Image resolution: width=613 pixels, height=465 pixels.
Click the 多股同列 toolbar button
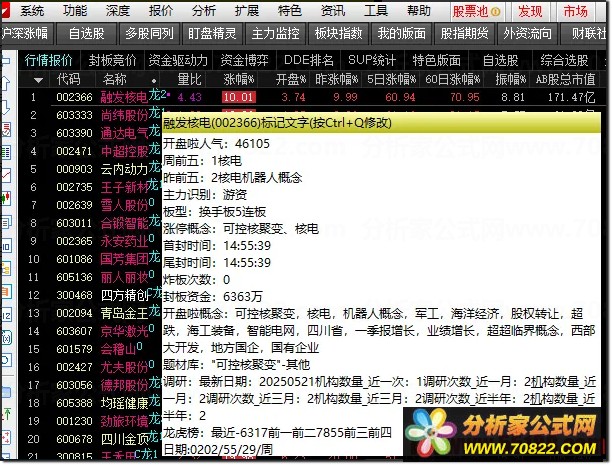point(149,34)
